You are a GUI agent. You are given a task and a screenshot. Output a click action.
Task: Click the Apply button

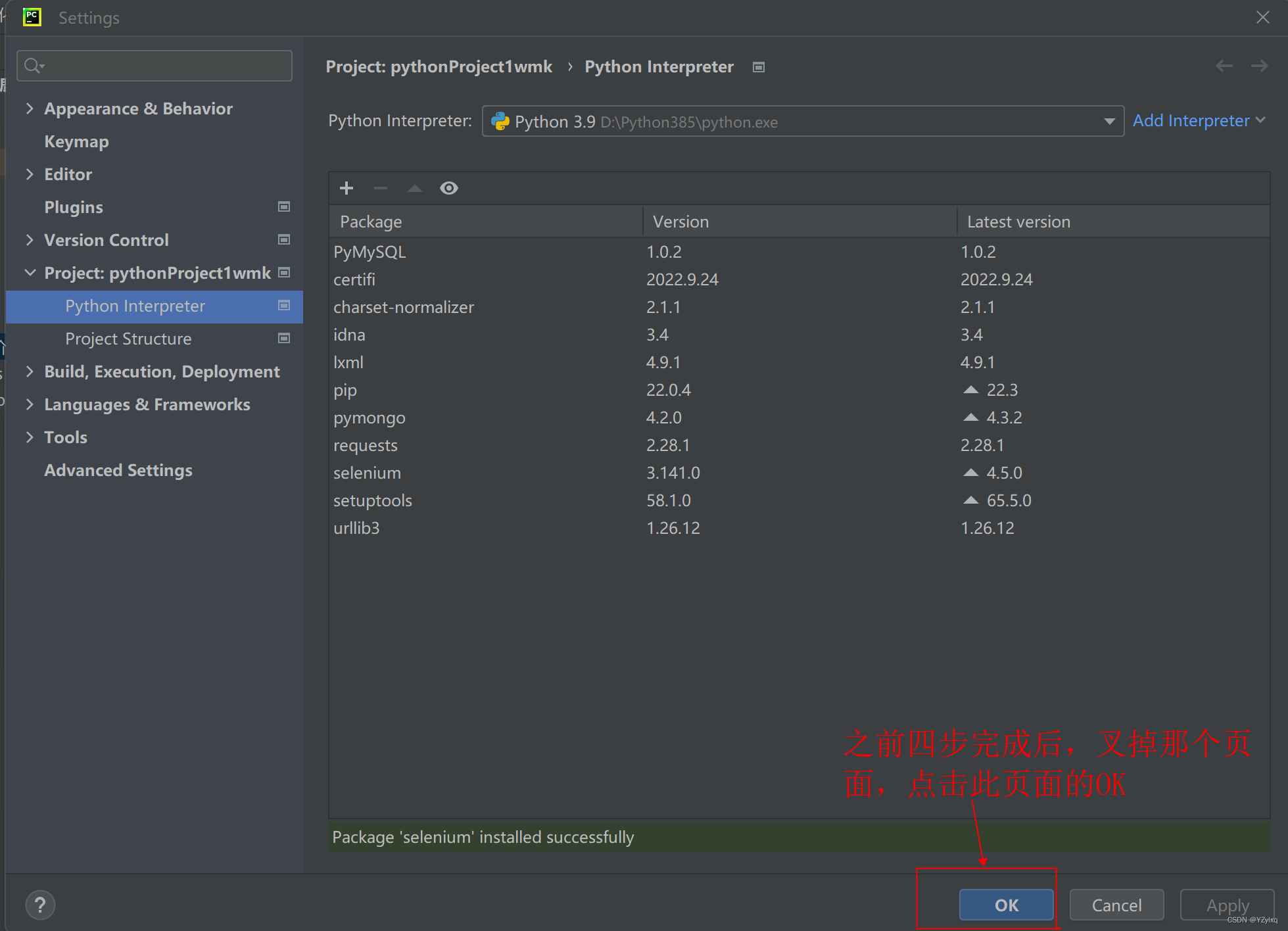[x=1227, y=905]
